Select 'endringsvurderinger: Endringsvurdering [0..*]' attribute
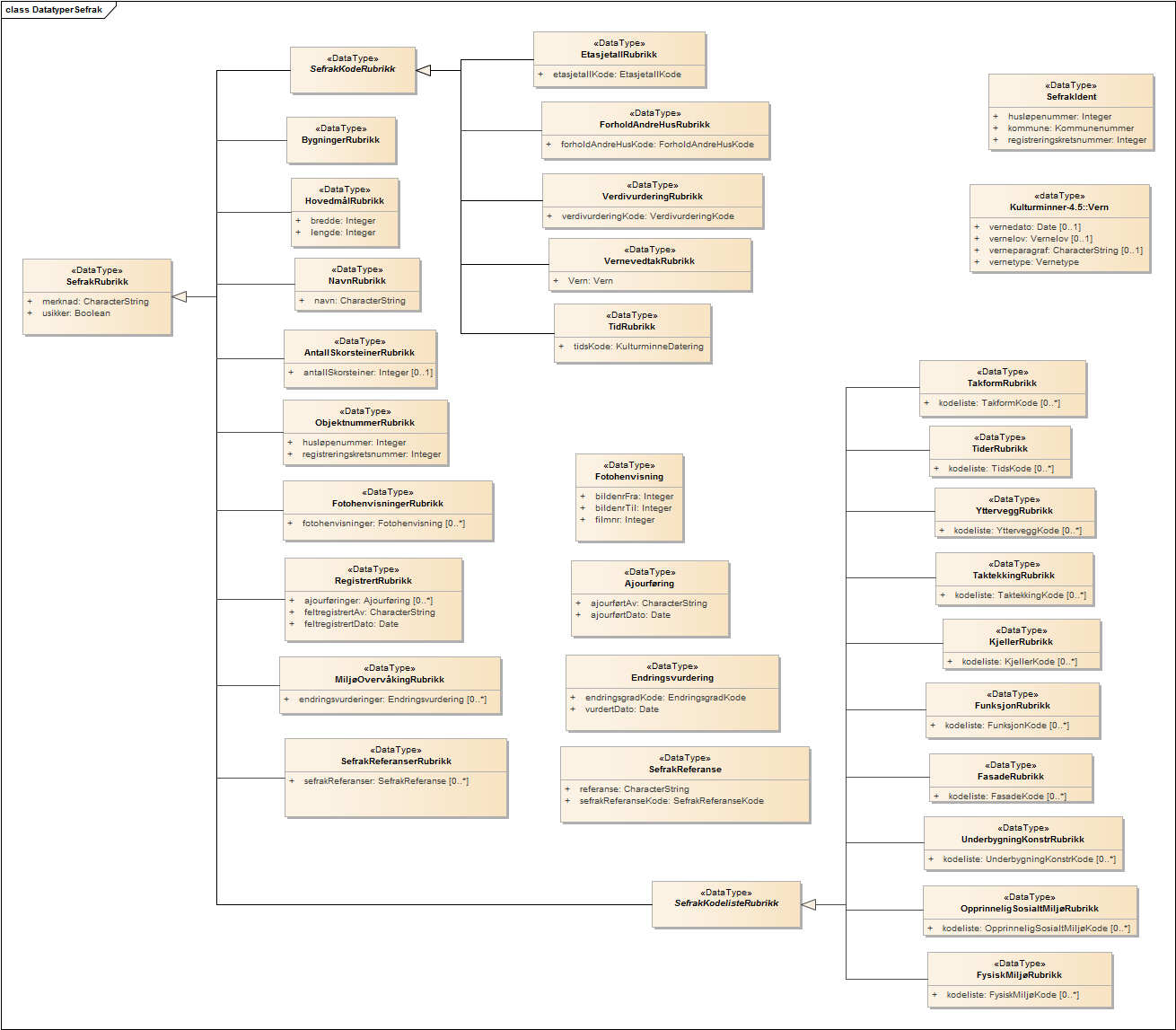The image size is (1176, 1030). (392, 700)
